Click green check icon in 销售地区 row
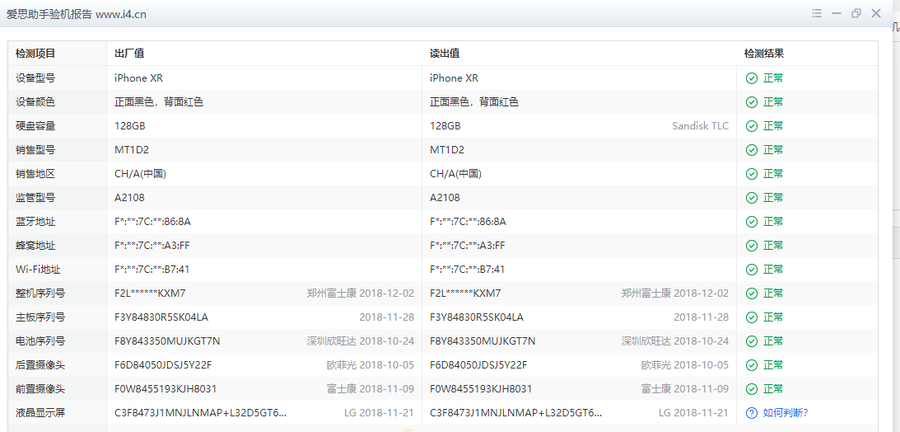 click(751, 174)
